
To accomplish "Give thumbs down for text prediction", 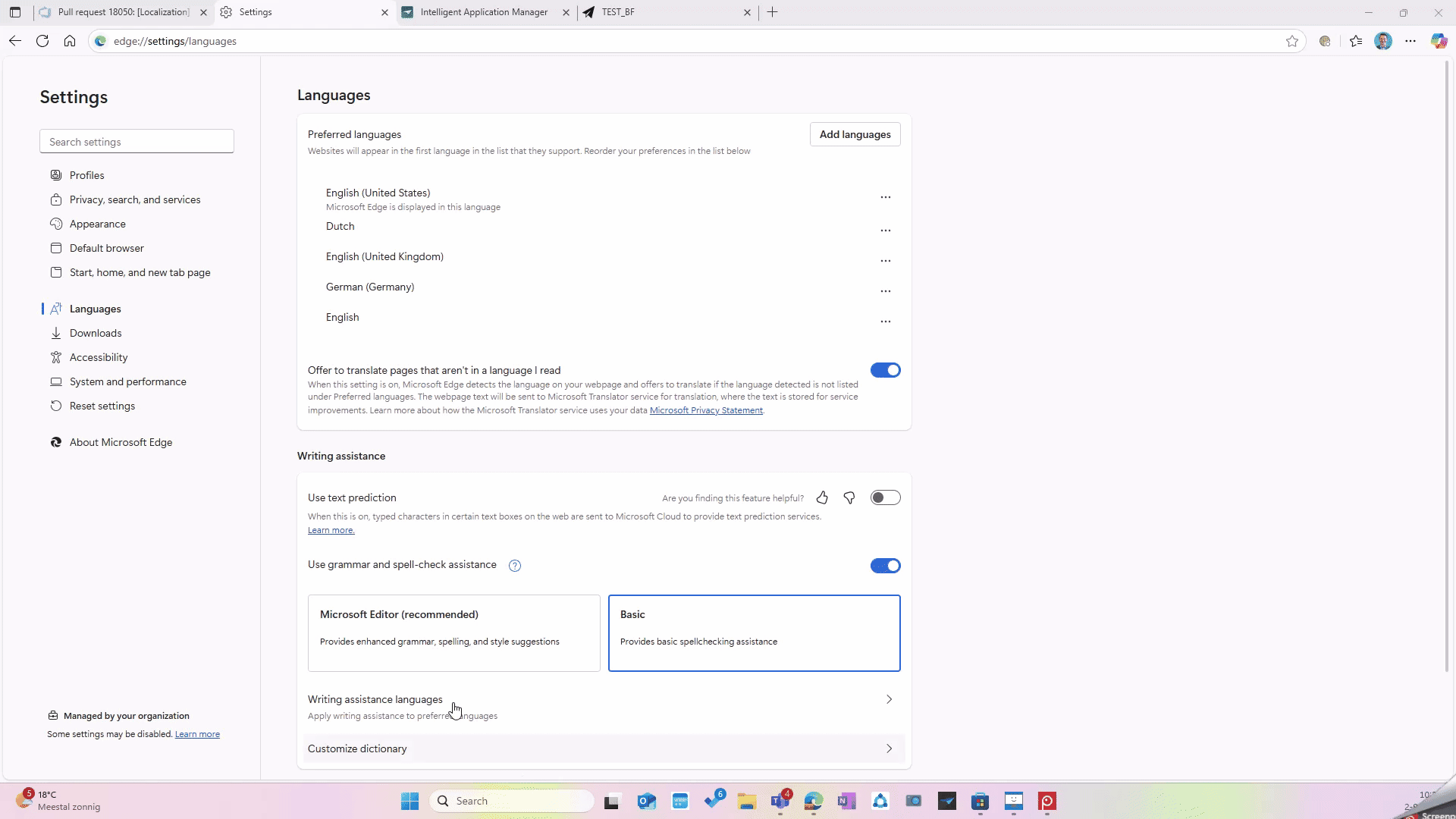I will [x=849, y=497].
